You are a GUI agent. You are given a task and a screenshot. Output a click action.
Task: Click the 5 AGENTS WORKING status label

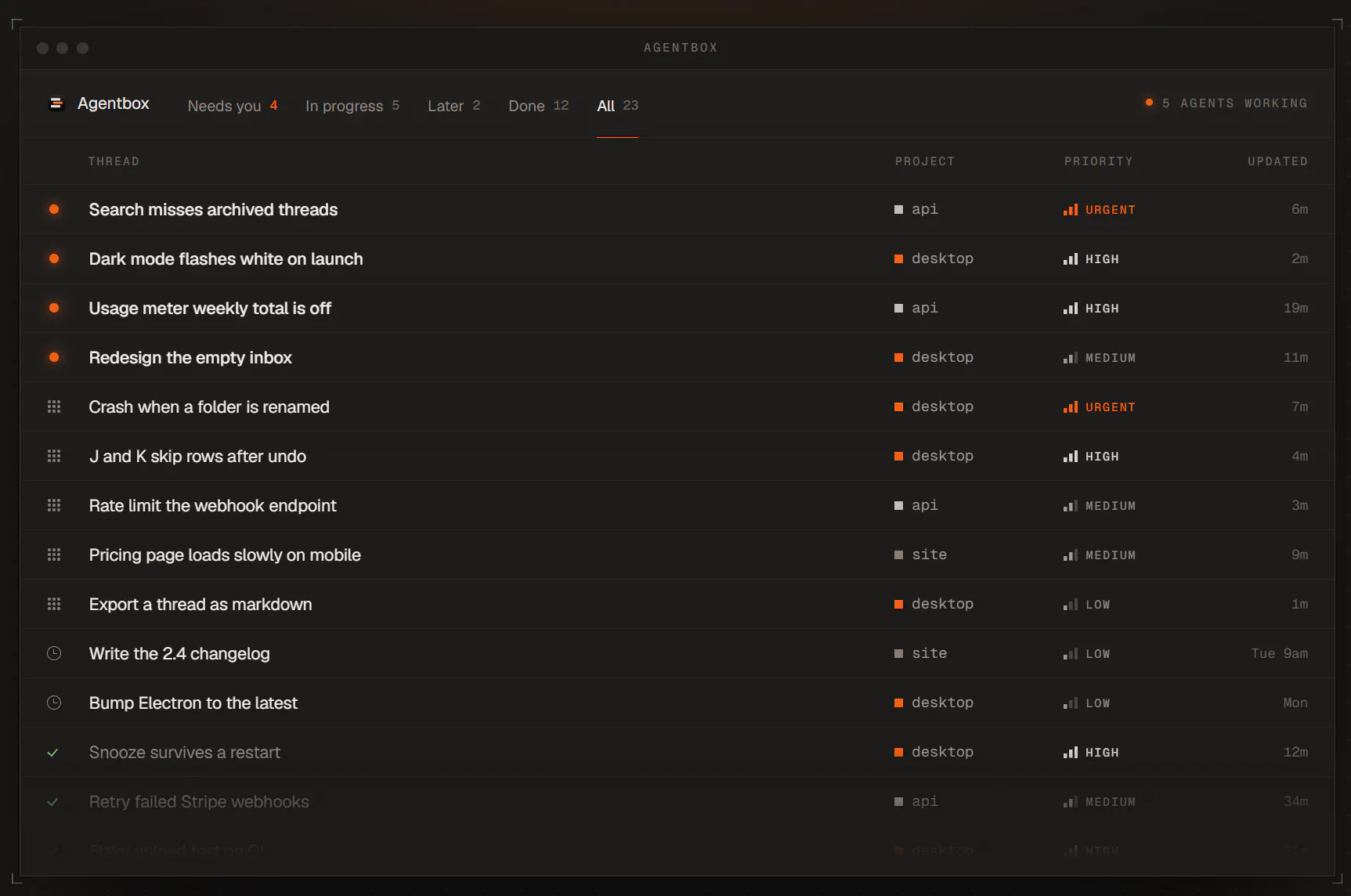[1234, 103]
